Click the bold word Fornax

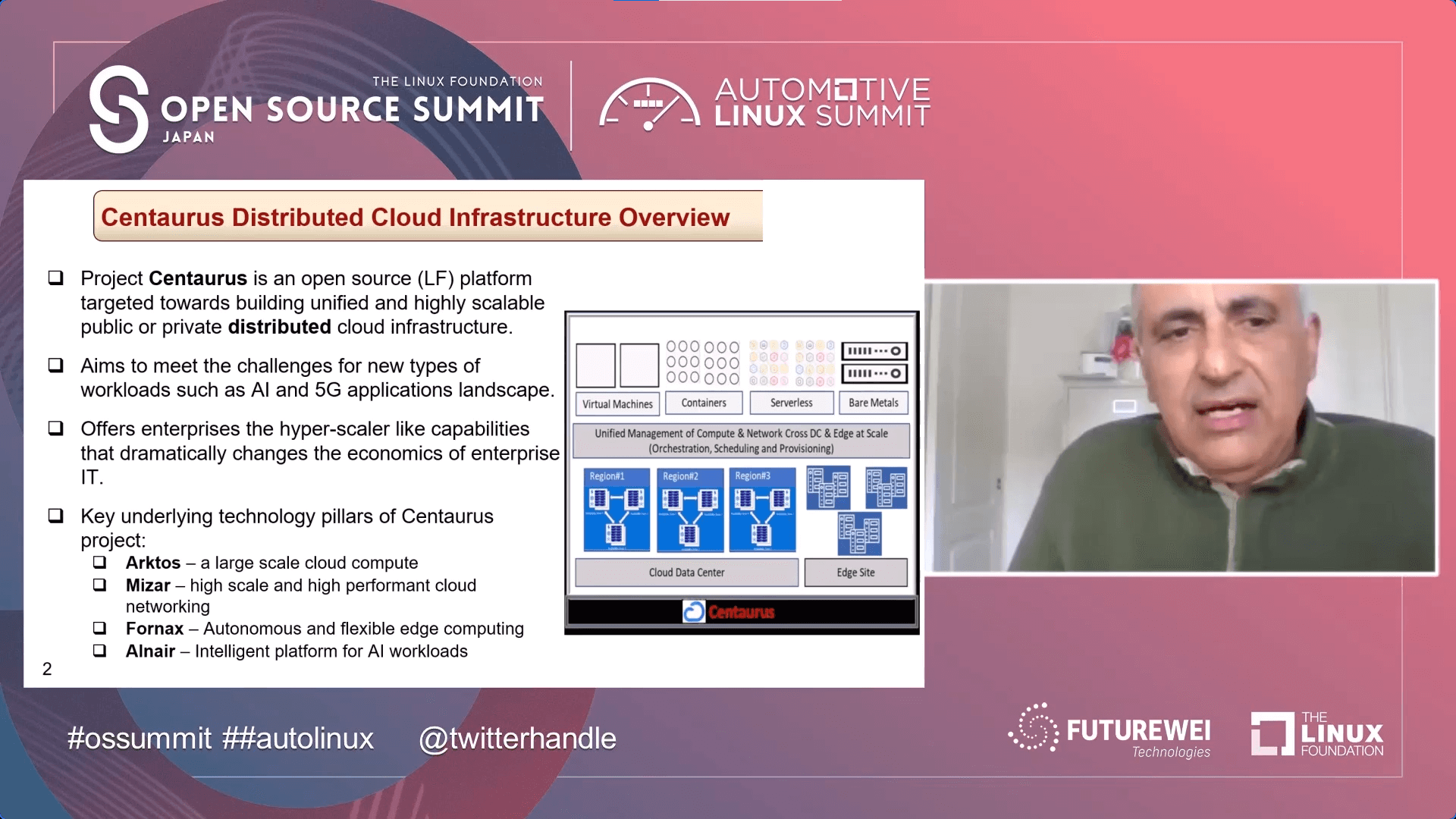(155, 629)
